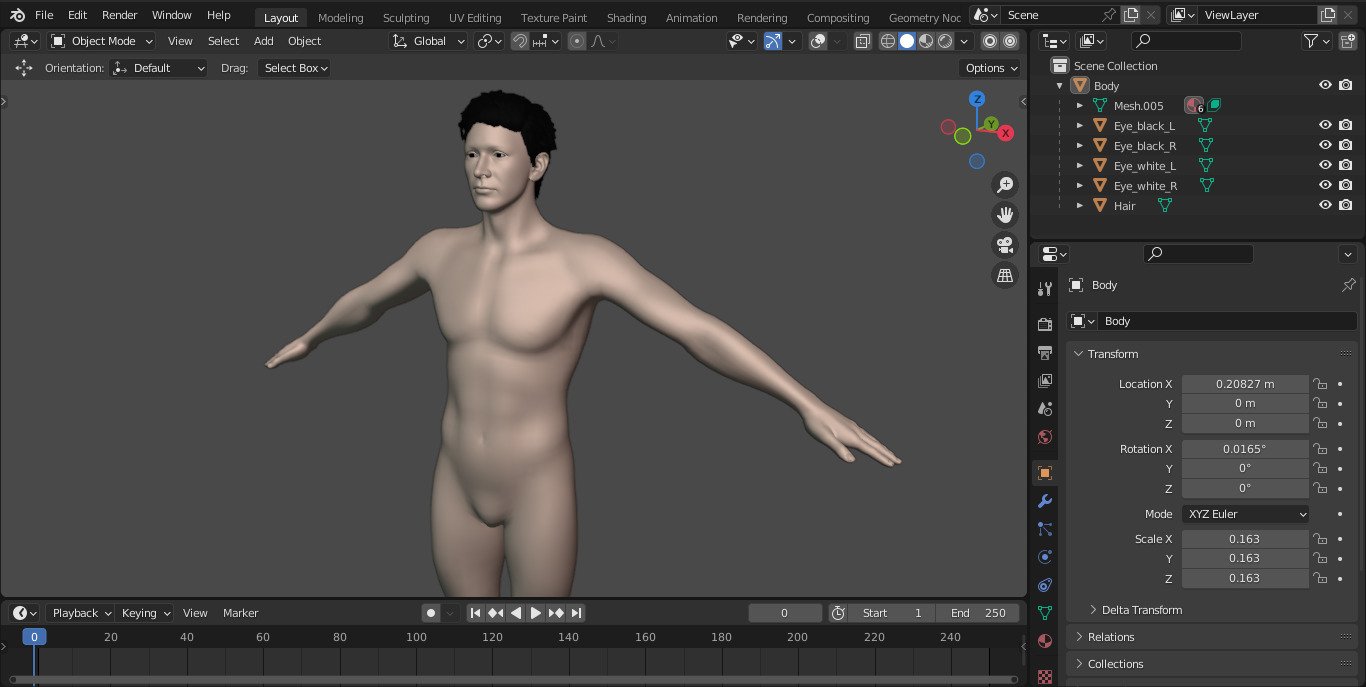Open the Material properties tab
This screenshot has height=687, width=1366.
[x=1045, y=641]
